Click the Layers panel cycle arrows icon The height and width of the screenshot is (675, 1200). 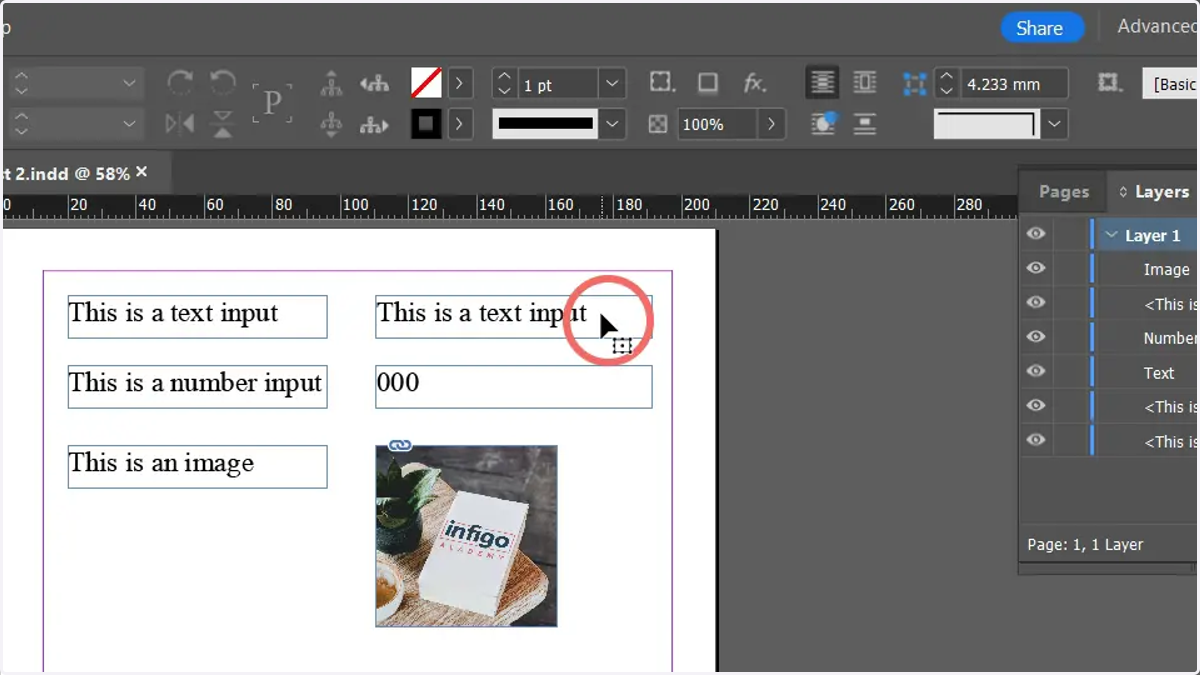[1123, 192]
